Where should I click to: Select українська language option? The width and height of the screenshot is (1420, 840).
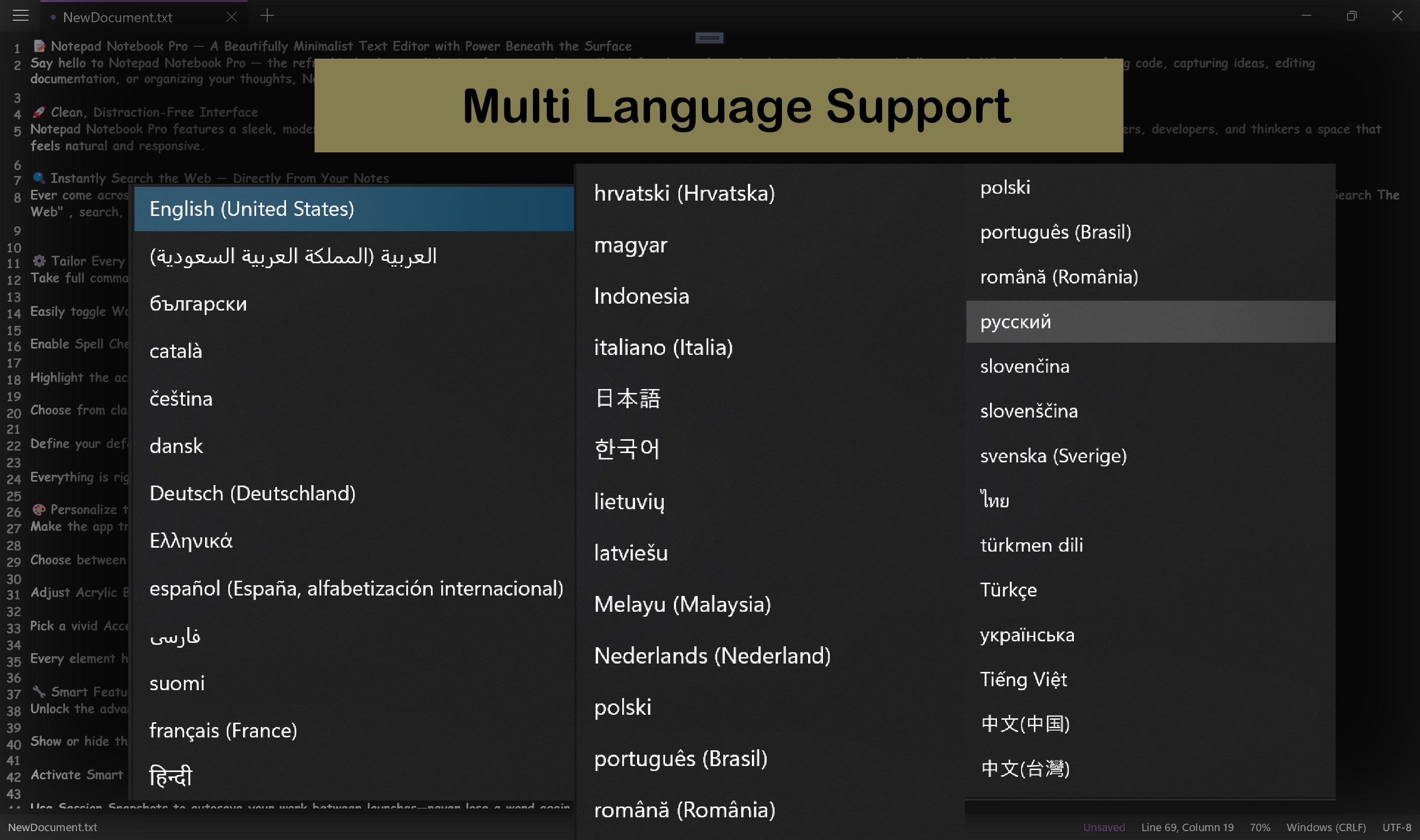point(1027,634)
